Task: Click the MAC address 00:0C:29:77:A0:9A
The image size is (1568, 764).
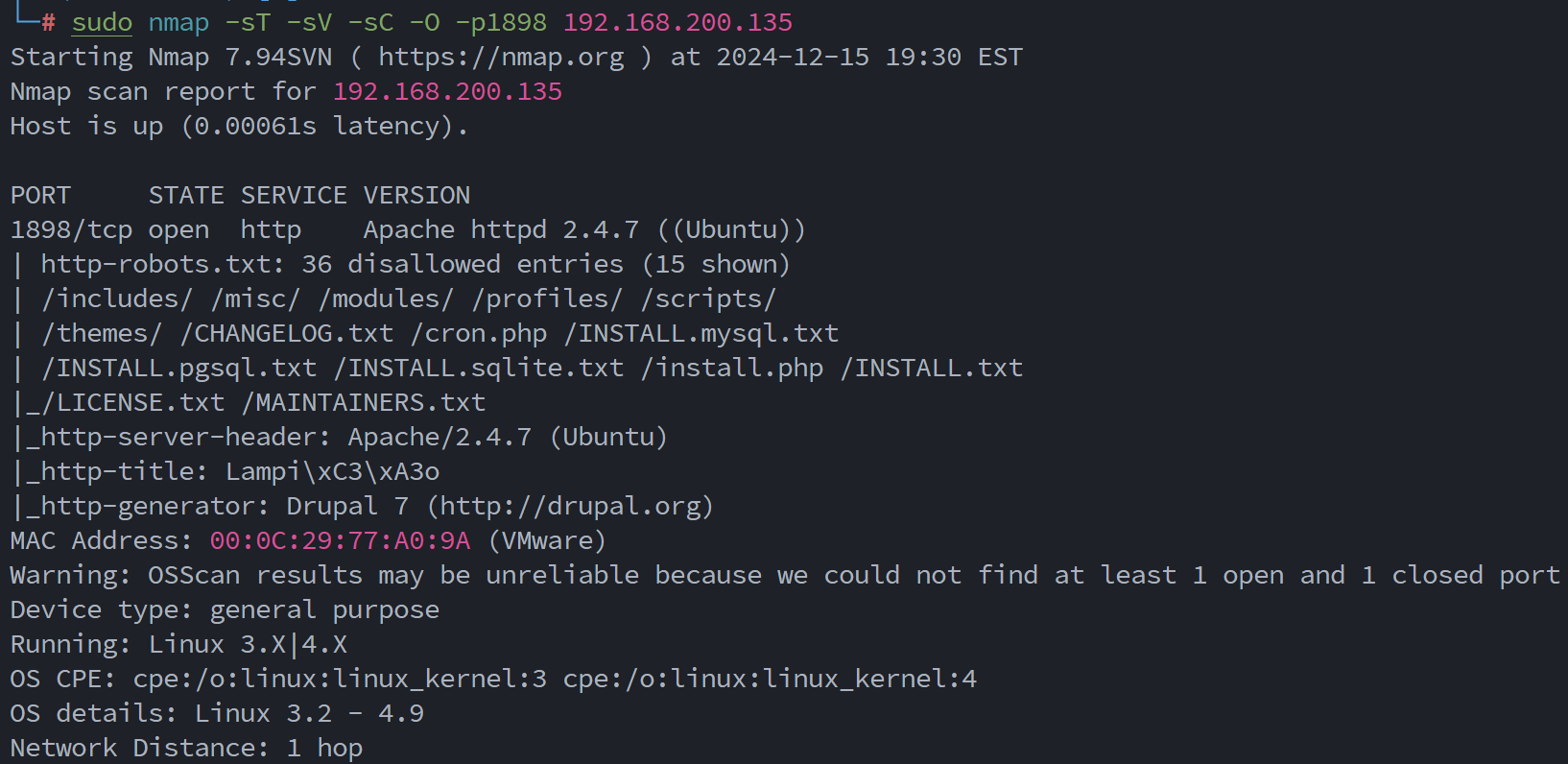Action: pos(340,541)
